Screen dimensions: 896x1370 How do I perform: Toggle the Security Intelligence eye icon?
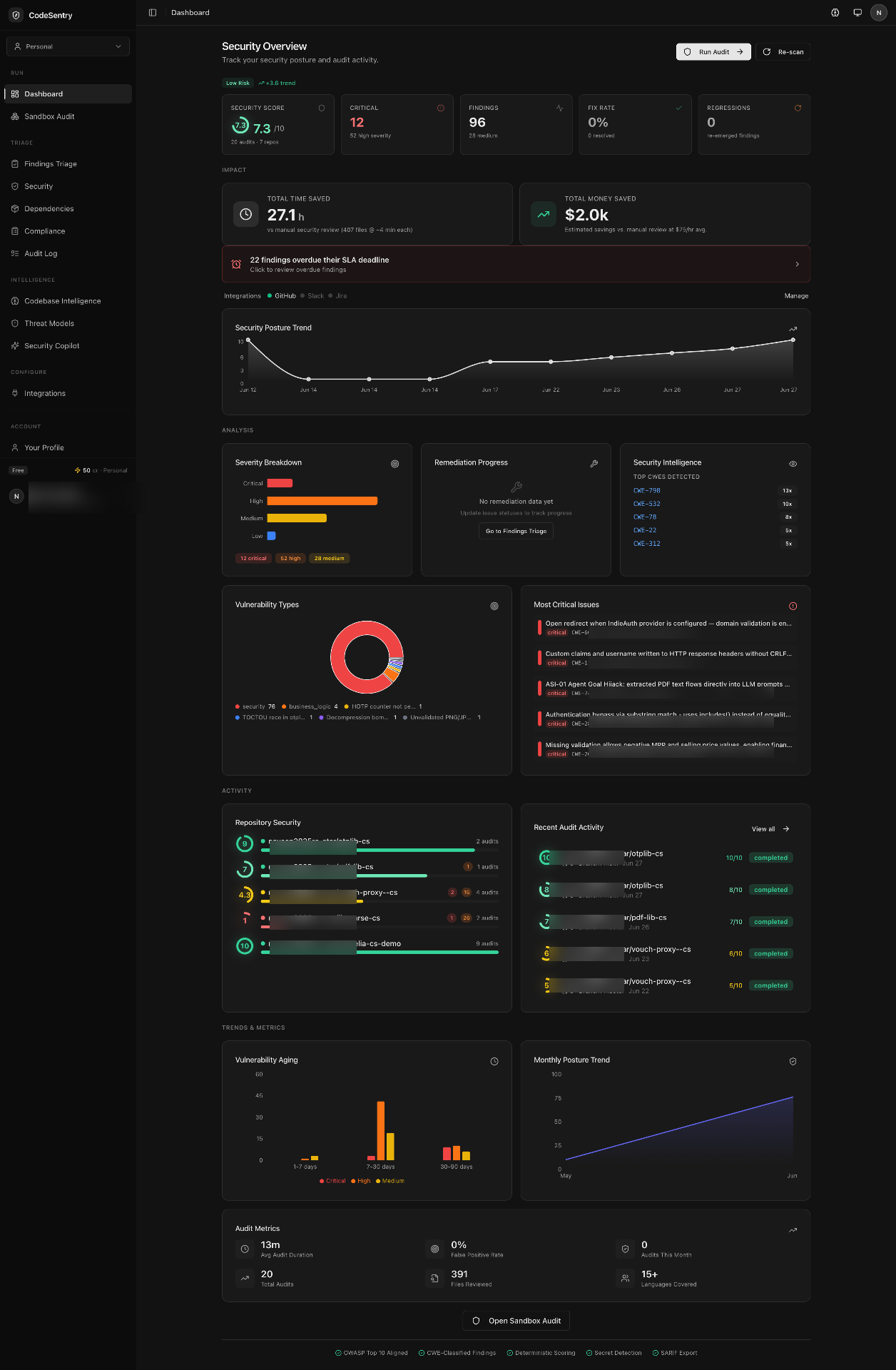click(x=793, y=464)
